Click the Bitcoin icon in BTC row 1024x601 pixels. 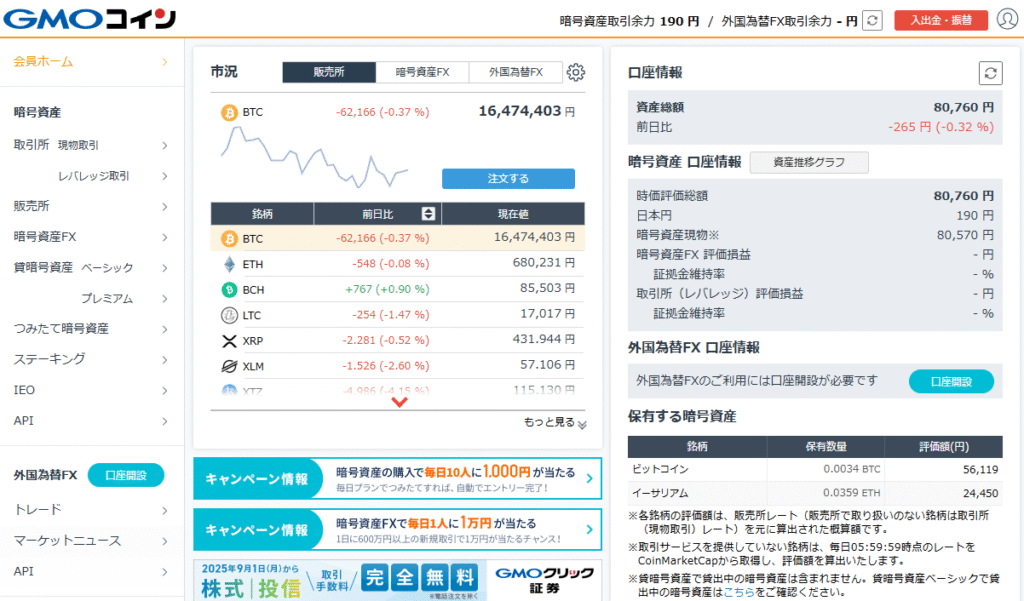pos(228,238)
